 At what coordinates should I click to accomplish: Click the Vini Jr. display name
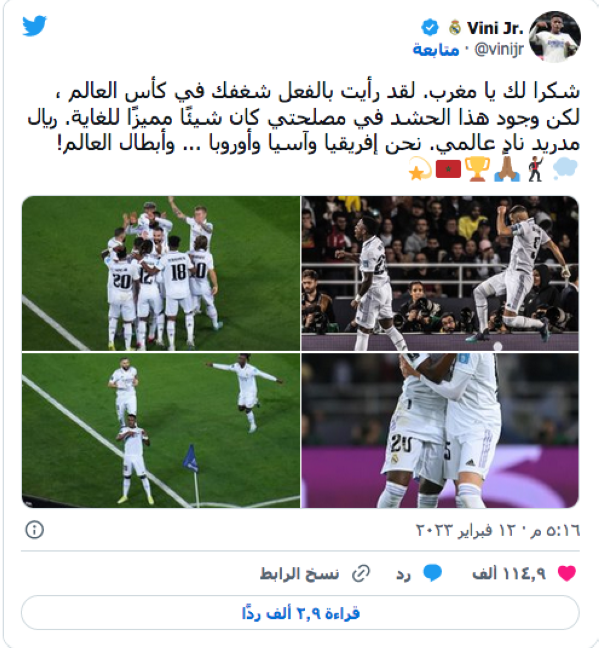tap(495, 28)
